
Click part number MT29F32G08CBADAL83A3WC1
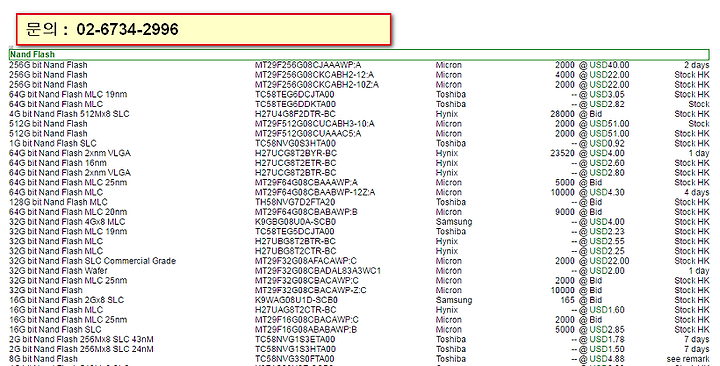(318, 271)
